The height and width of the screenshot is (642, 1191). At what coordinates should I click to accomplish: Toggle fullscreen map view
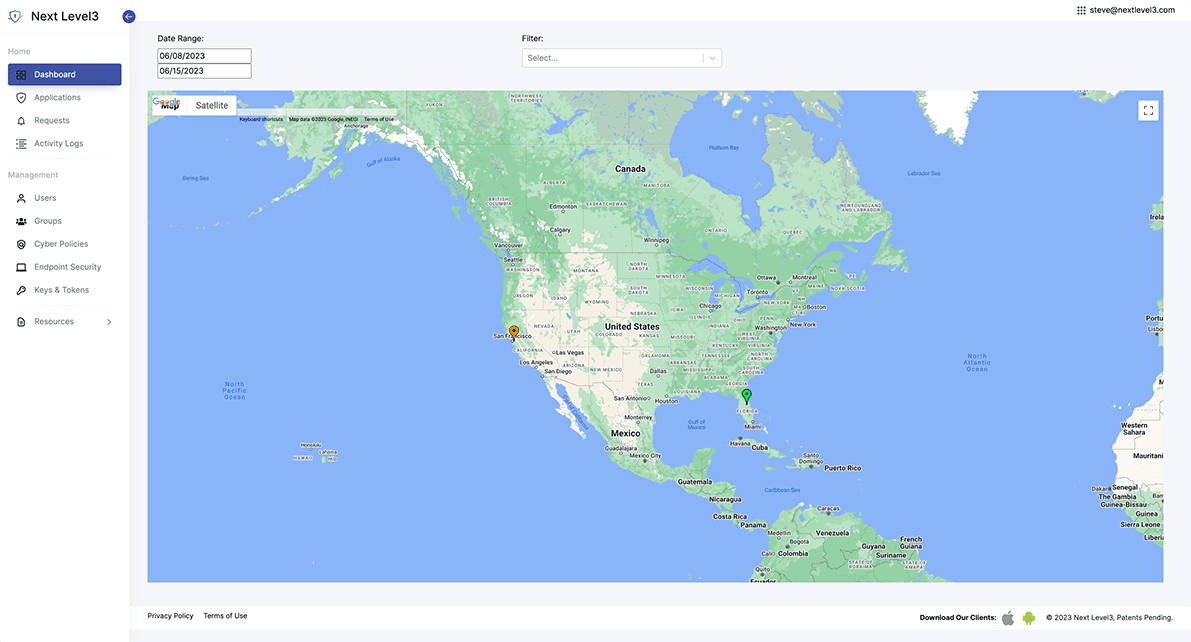tap(1148, 111)
